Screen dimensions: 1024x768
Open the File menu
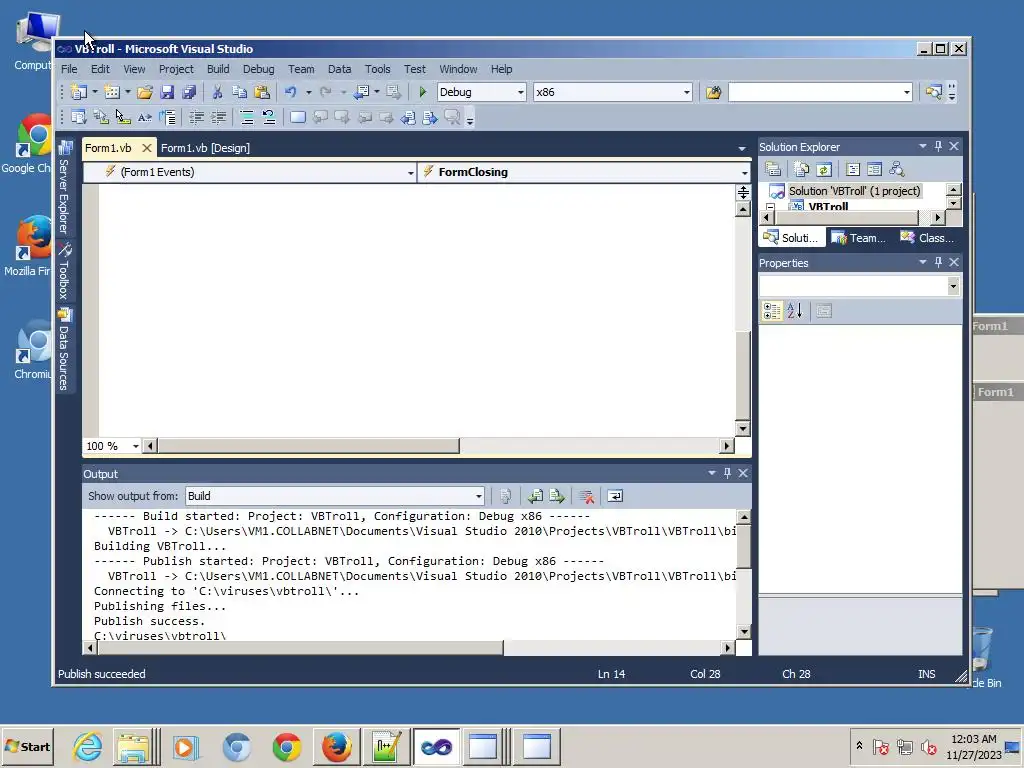click(x=69, y=69)
